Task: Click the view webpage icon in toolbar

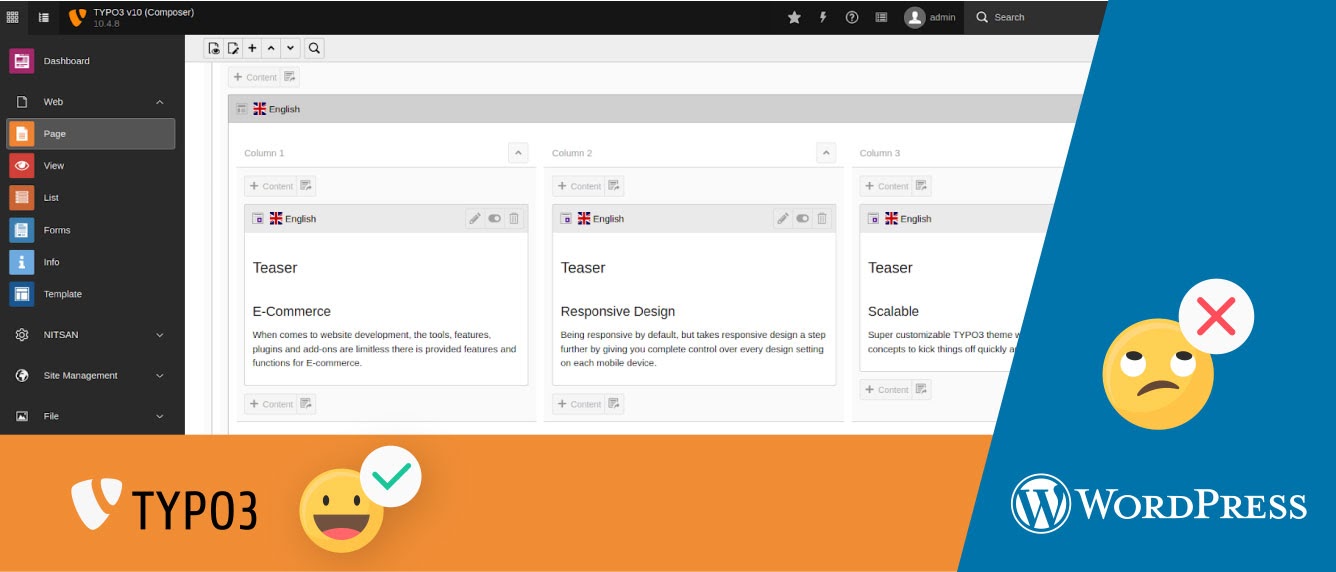Action: click(x=213, y=48)
